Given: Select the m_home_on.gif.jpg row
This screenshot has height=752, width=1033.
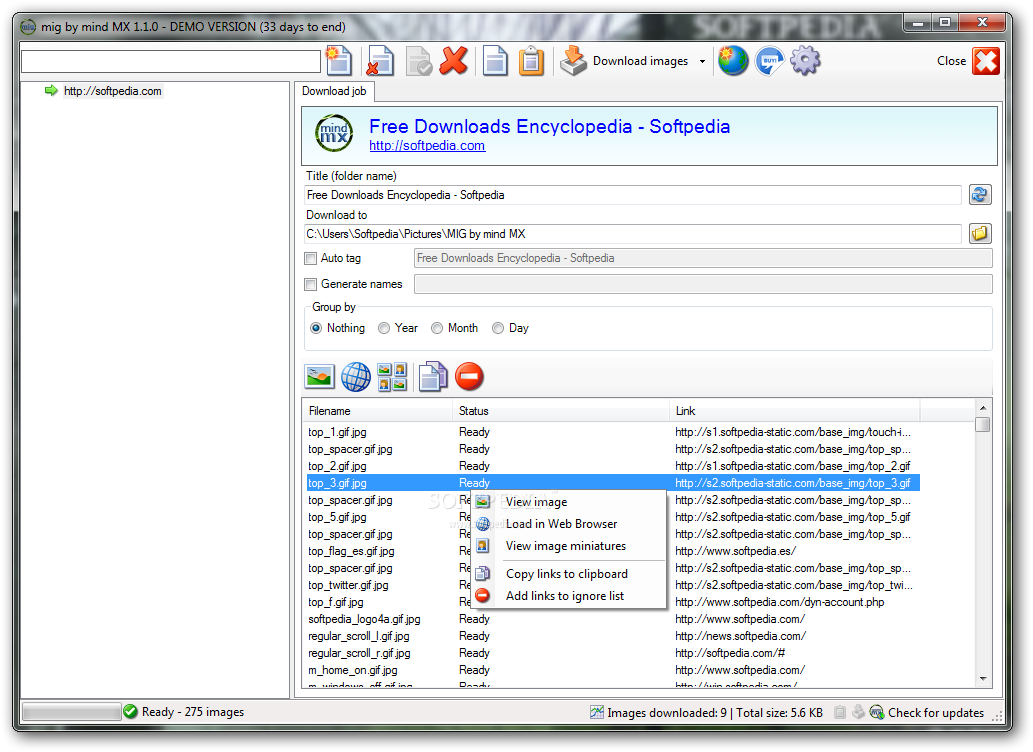Looking at the screenshot, I should click(x=613, y=670).
